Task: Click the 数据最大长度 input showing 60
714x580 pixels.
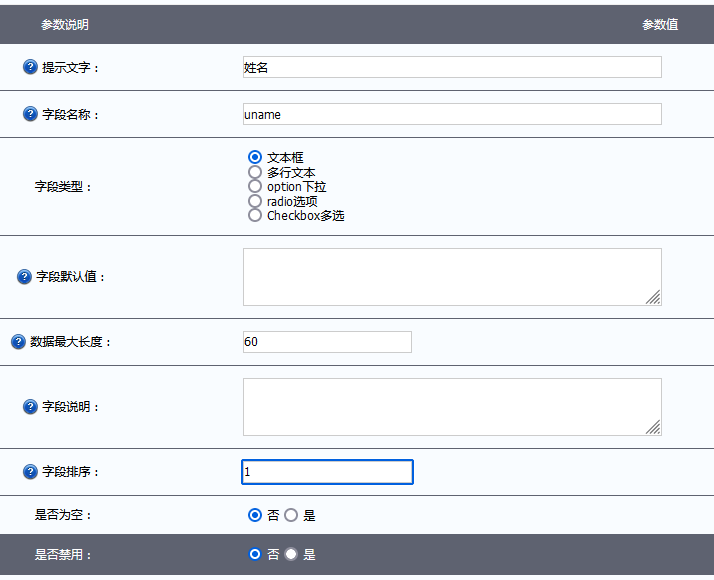Action: (327, 342)
